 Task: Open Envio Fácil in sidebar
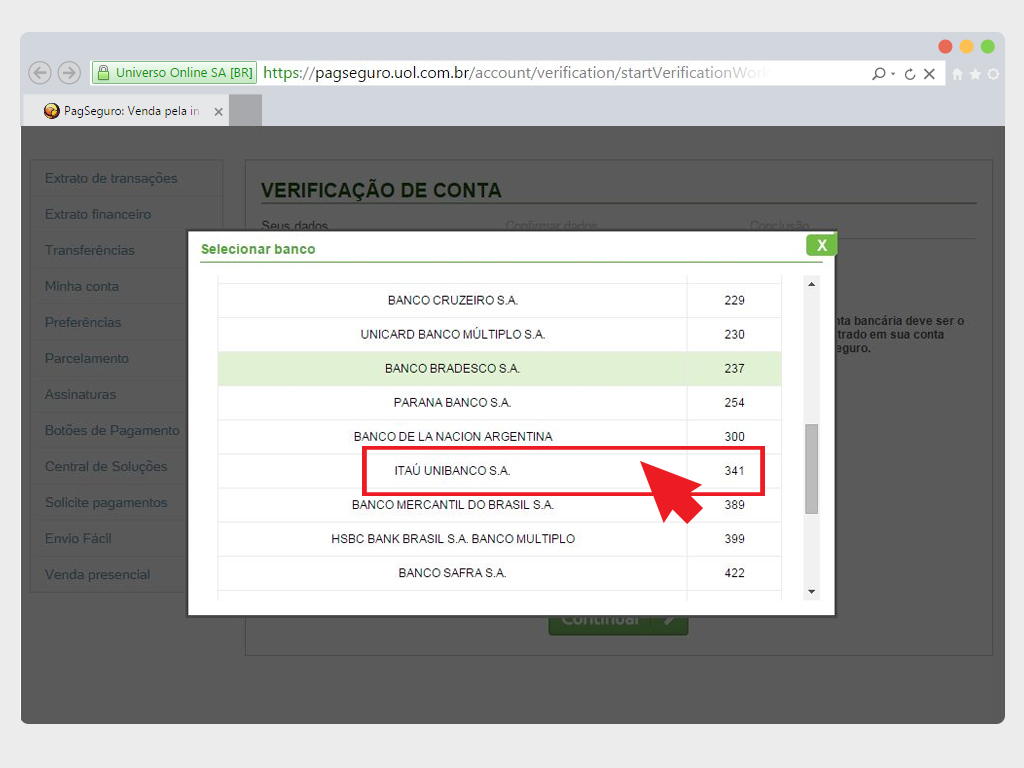pyautogui.click(x=78, y=538)
